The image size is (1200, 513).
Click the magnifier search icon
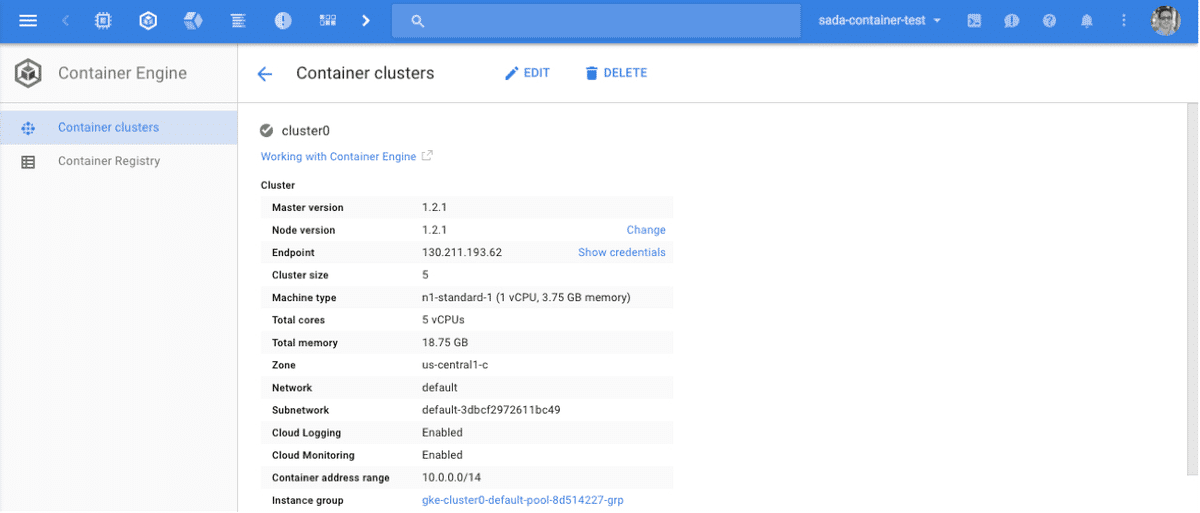[x=418, y=21]
